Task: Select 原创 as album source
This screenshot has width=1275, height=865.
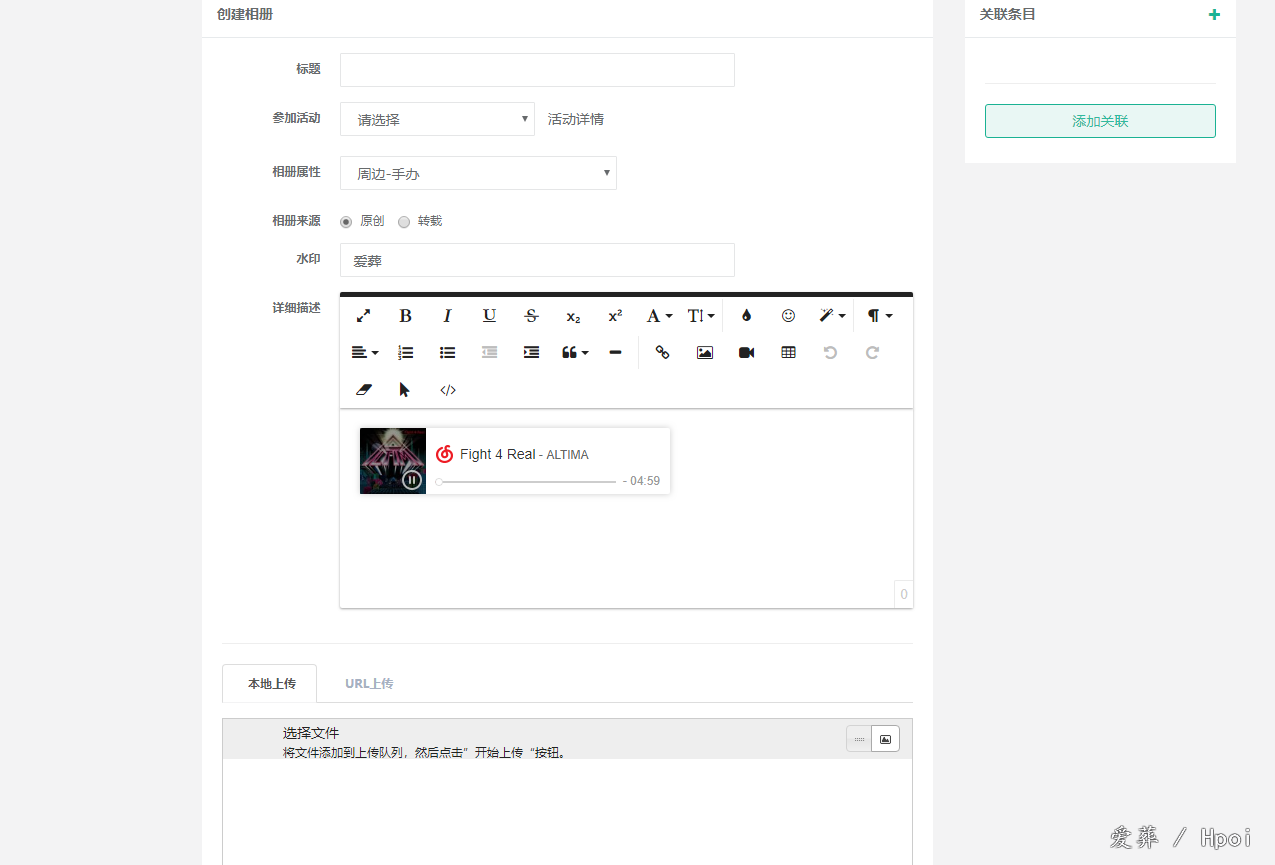Action: [x=346, y=222]
